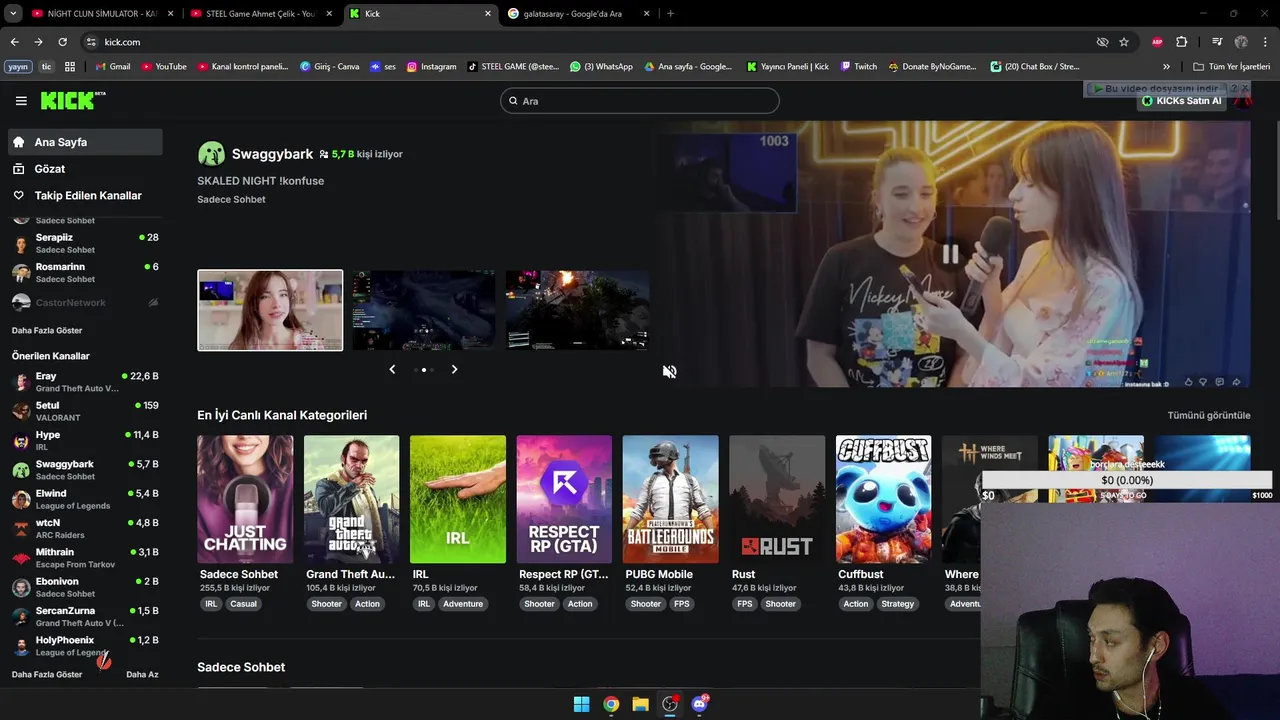Unmute the featured stream audio
The image size is (1280, 720).
coord(669,372)
